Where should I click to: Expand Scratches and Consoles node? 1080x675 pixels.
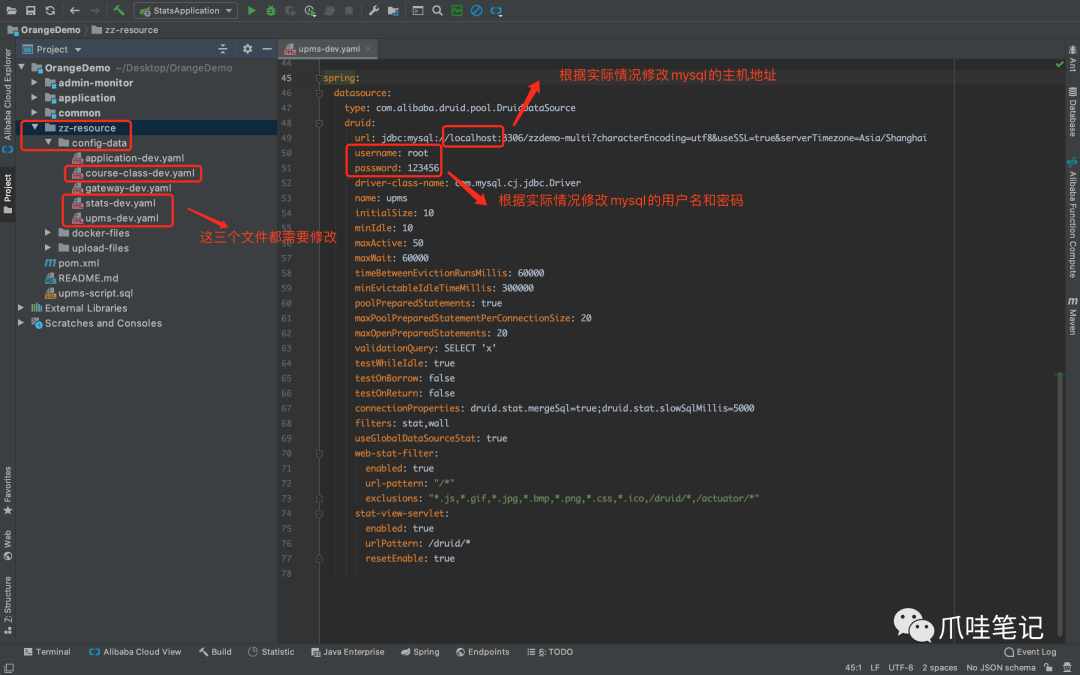(21, 323)
